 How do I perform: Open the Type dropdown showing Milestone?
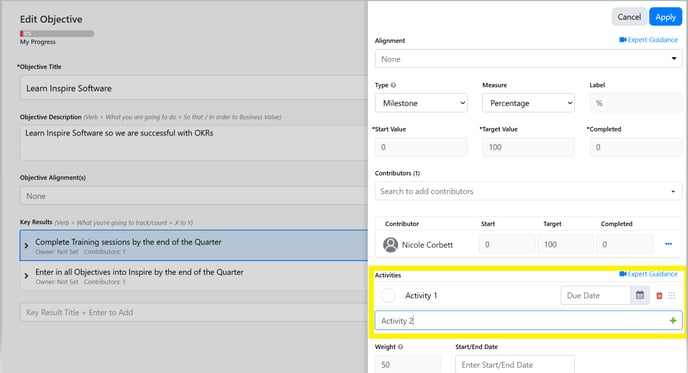421,103
